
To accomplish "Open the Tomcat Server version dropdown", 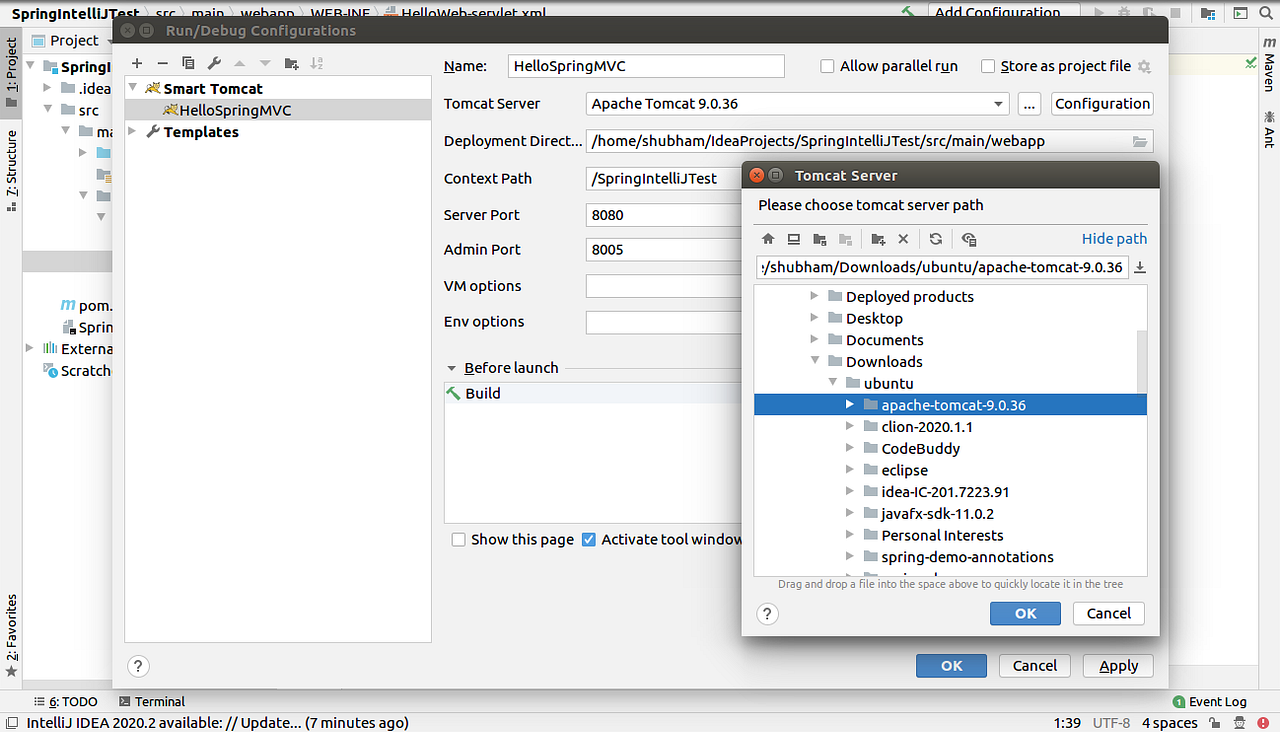I will click(997, 103).
